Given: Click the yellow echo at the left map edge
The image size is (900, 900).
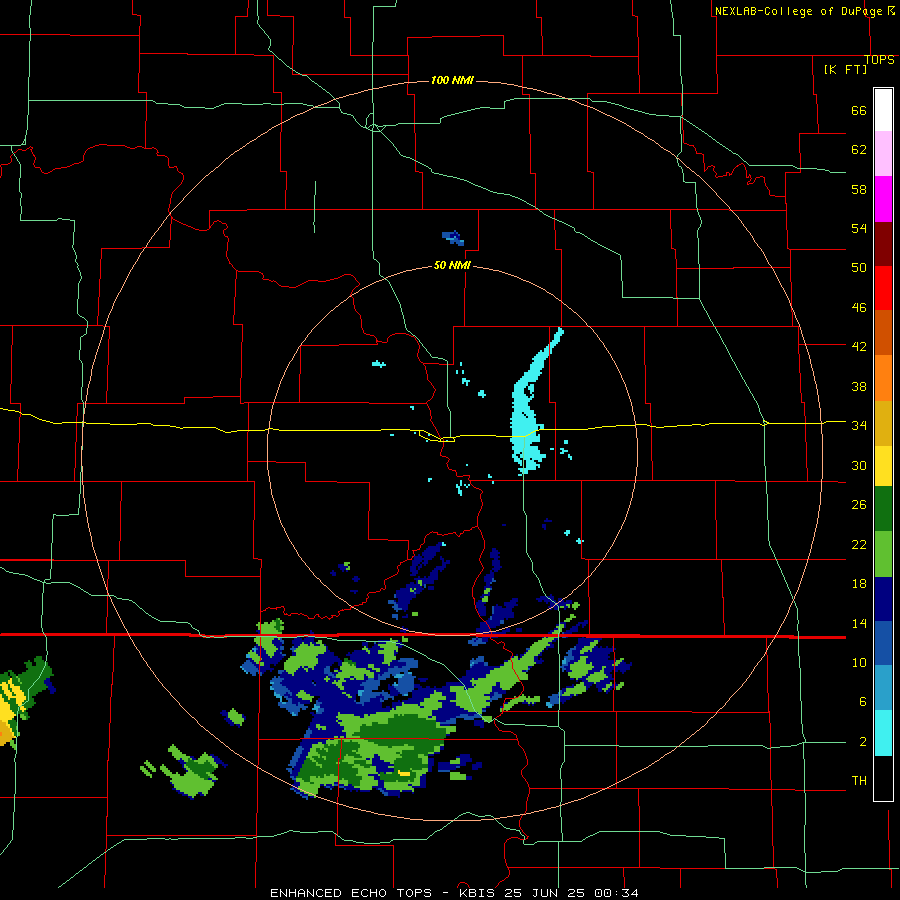Looking at the screenshot, I should tap(10, 709).
